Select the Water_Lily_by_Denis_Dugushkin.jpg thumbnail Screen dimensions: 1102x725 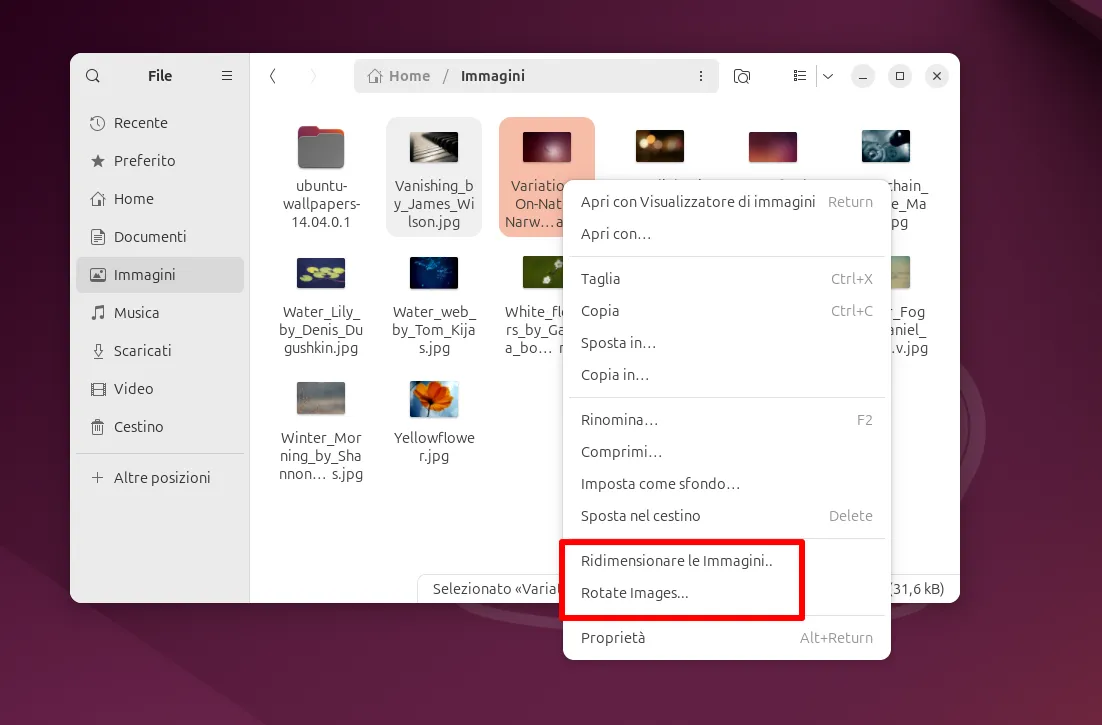coord(321,273)
